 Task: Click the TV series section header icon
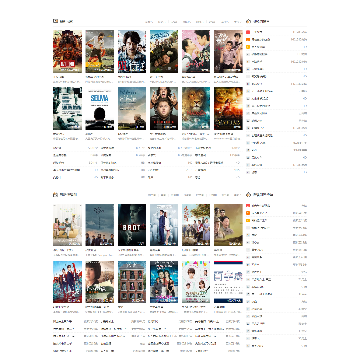(55, 194)
